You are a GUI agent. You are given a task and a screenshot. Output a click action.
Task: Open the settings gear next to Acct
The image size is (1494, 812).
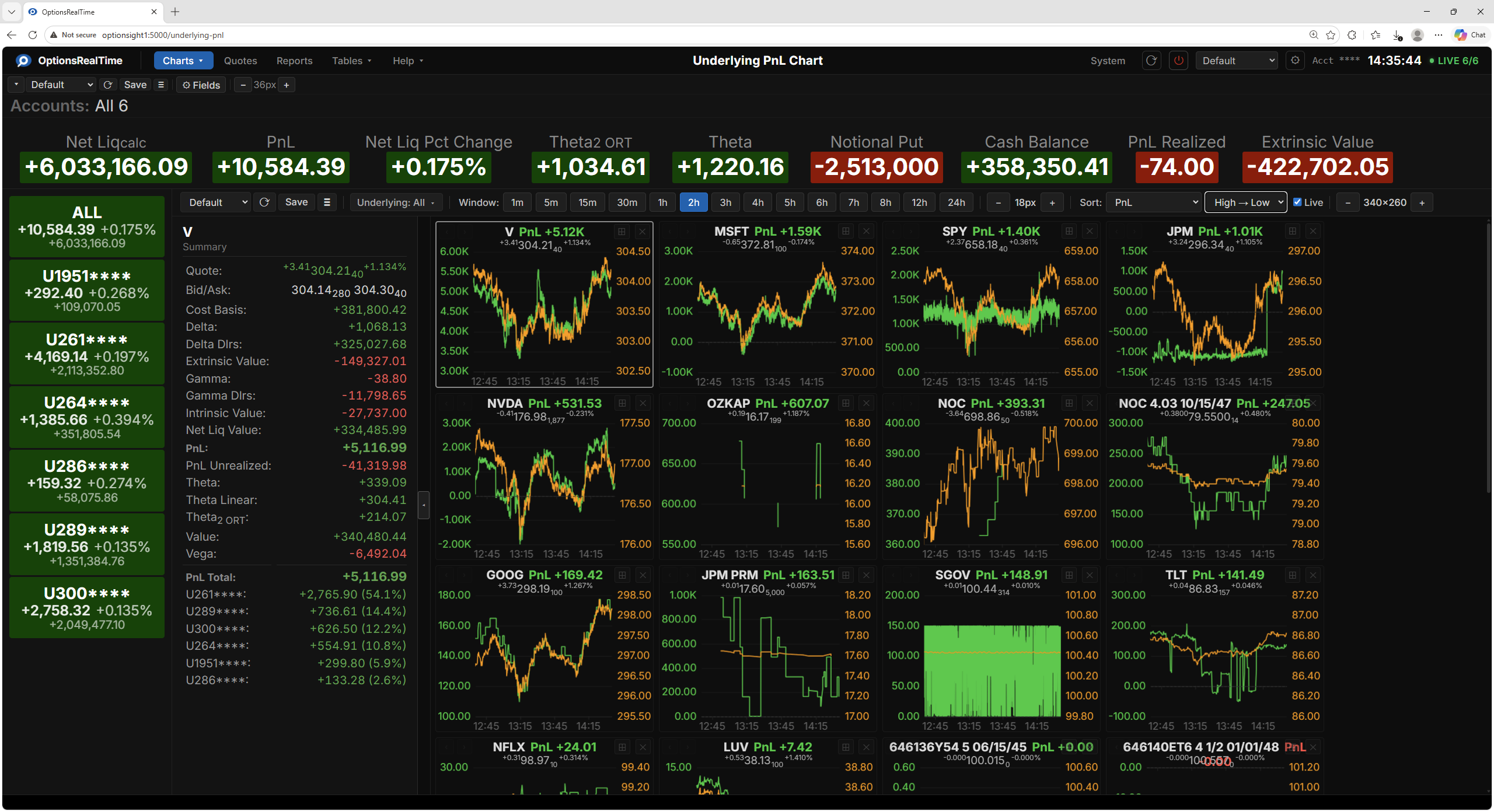pyautogui.click(x=1295, y=61)
